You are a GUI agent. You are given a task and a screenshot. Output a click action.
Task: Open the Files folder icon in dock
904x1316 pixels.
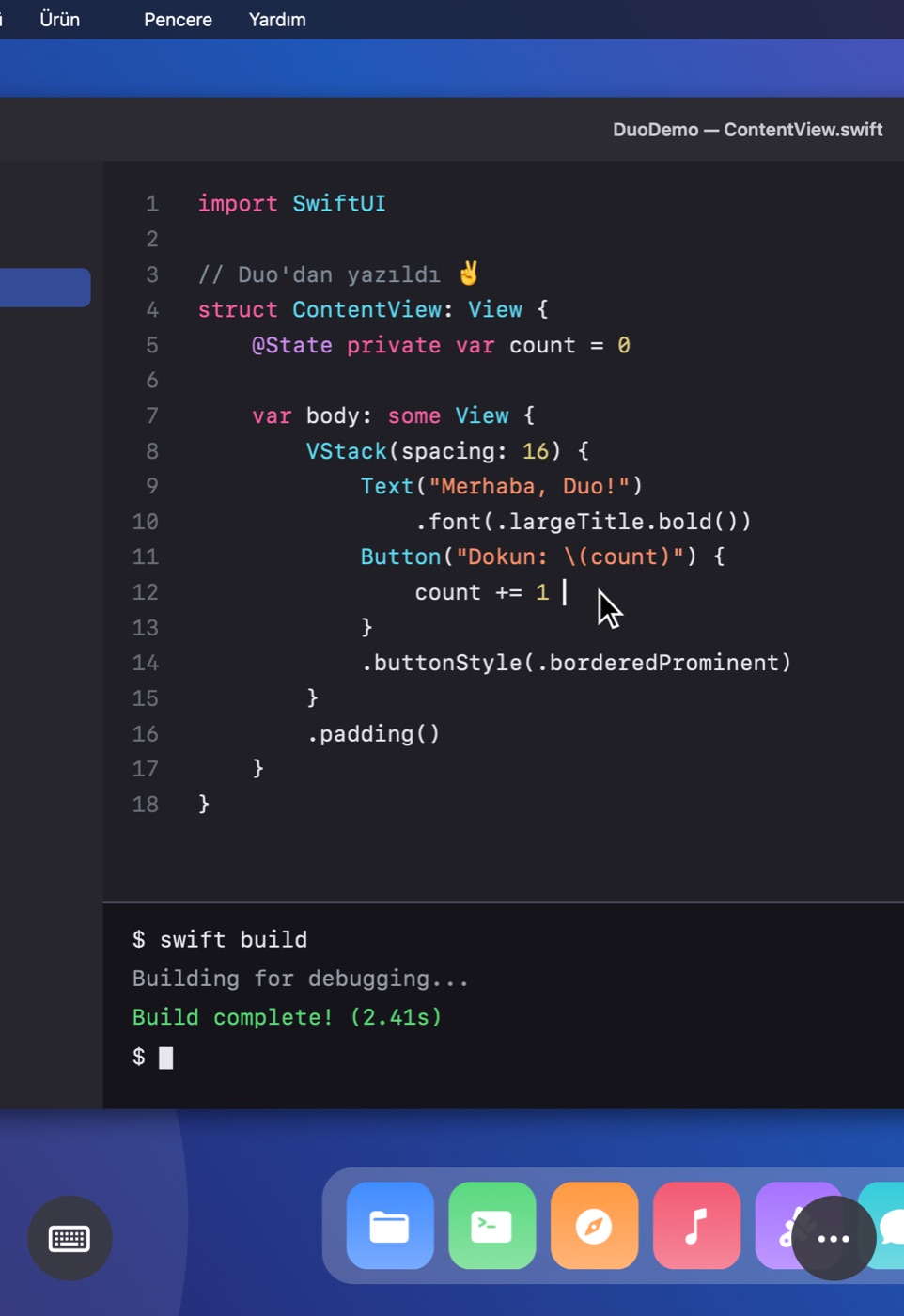pos(390,1226)
